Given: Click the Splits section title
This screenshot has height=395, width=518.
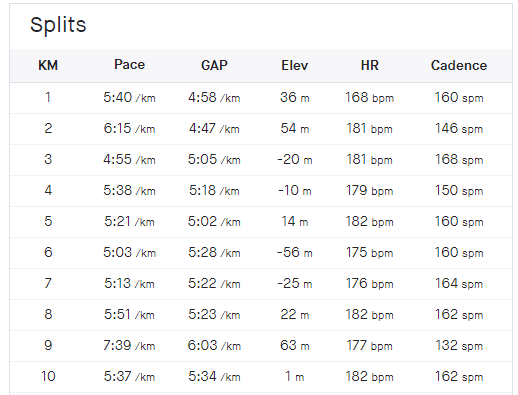Looking at the screenshot, I should [x=58, y=25].
